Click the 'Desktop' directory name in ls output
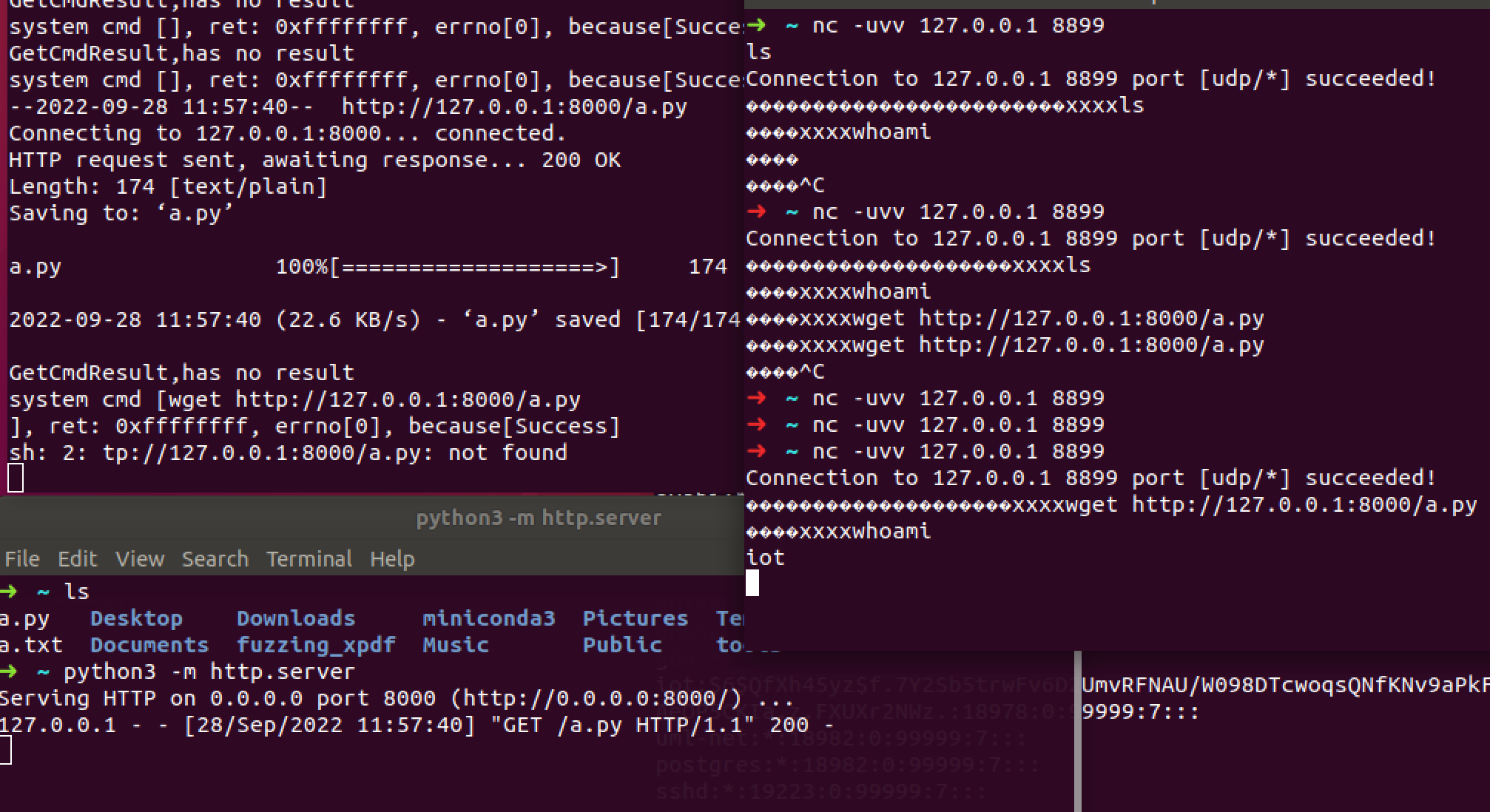 click(x=136, y=618)
